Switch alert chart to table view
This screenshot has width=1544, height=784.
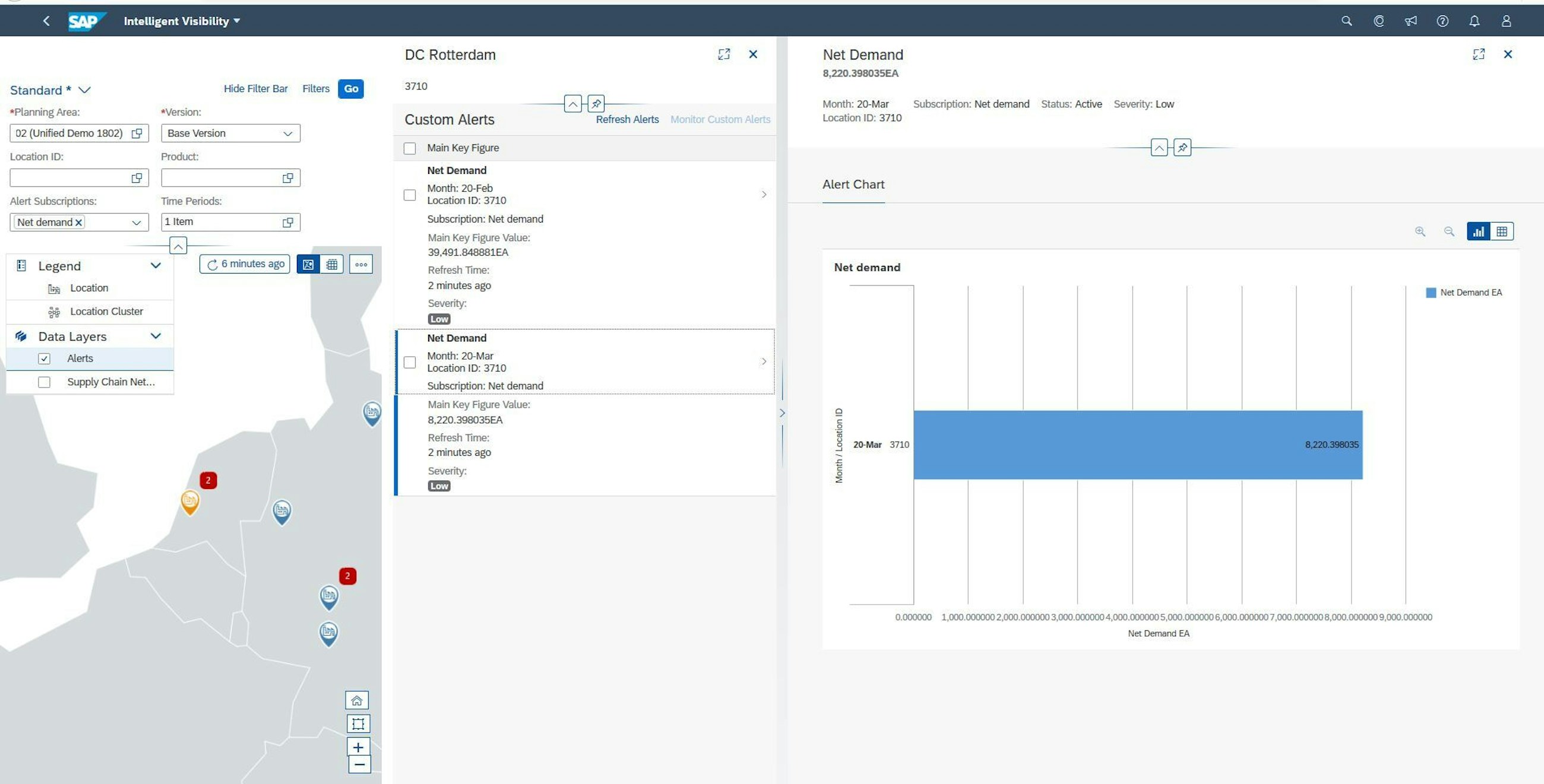click(1501, 231)
